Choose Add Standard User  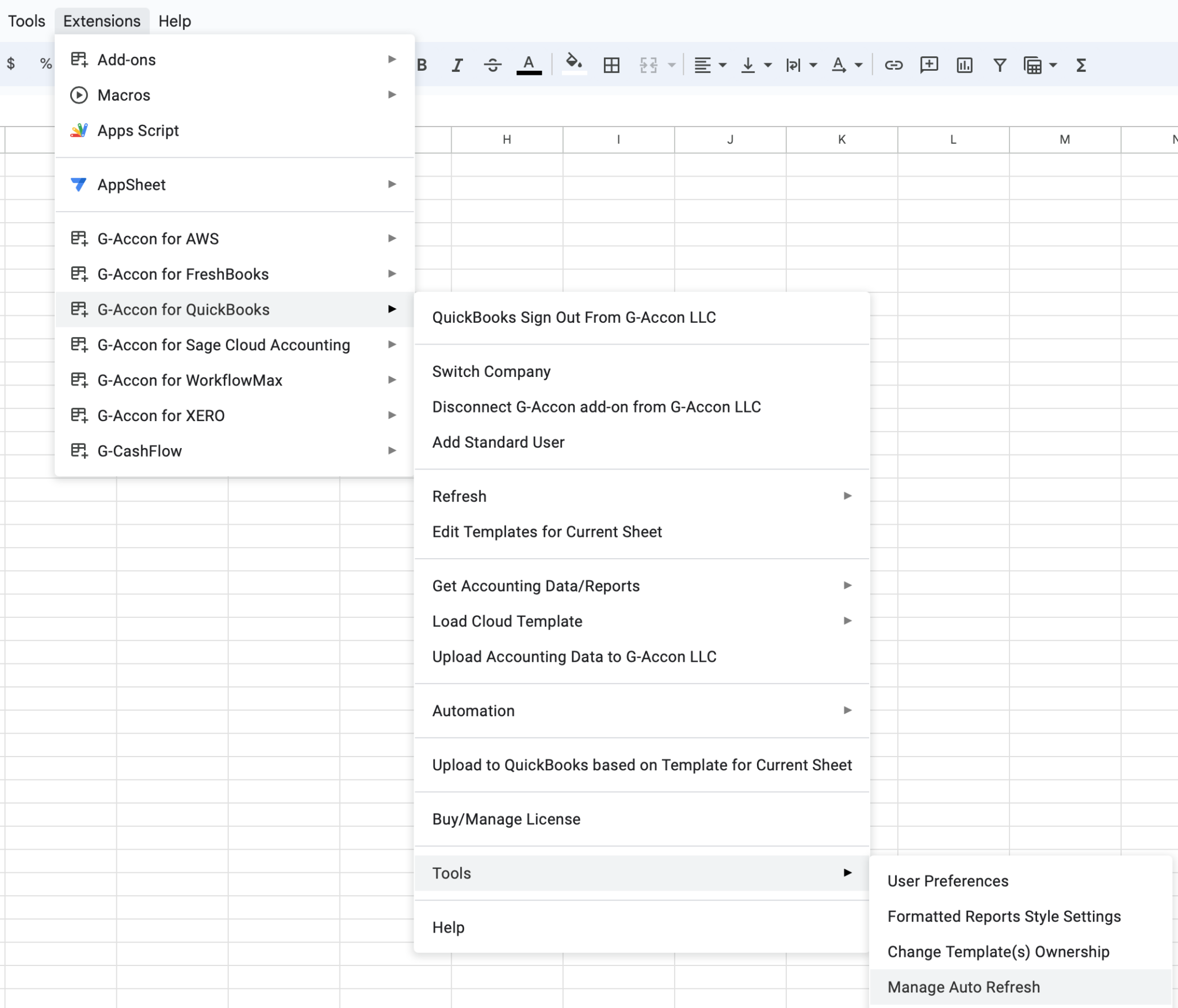coord(642,442)
